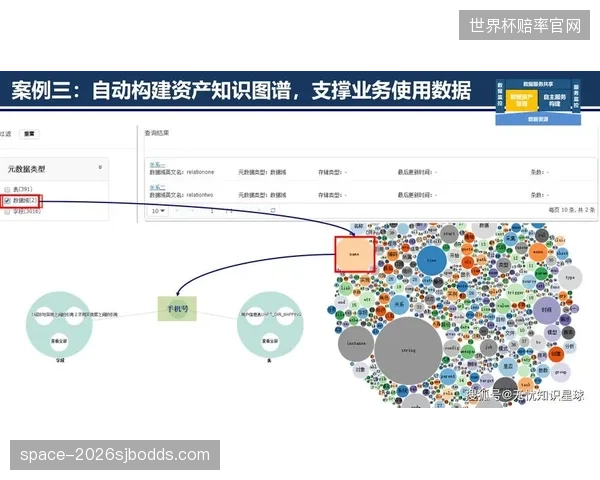
Task: Click the 元数据类型 panel header
Action: 54,169
